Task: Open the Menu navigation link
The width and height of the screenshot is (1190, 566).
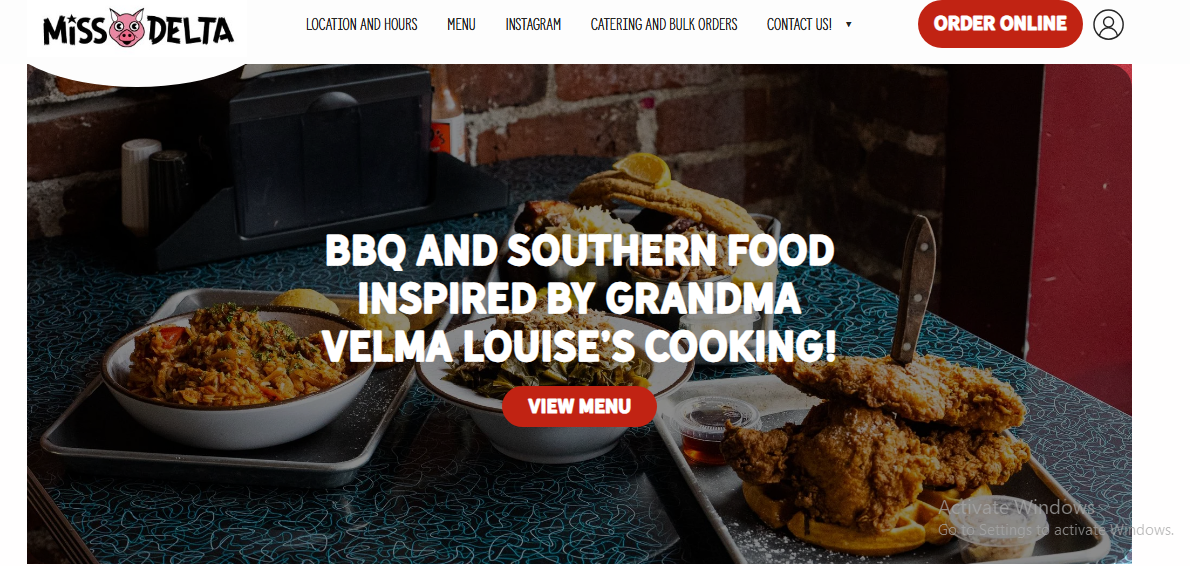Action: (x=461, y=24)
